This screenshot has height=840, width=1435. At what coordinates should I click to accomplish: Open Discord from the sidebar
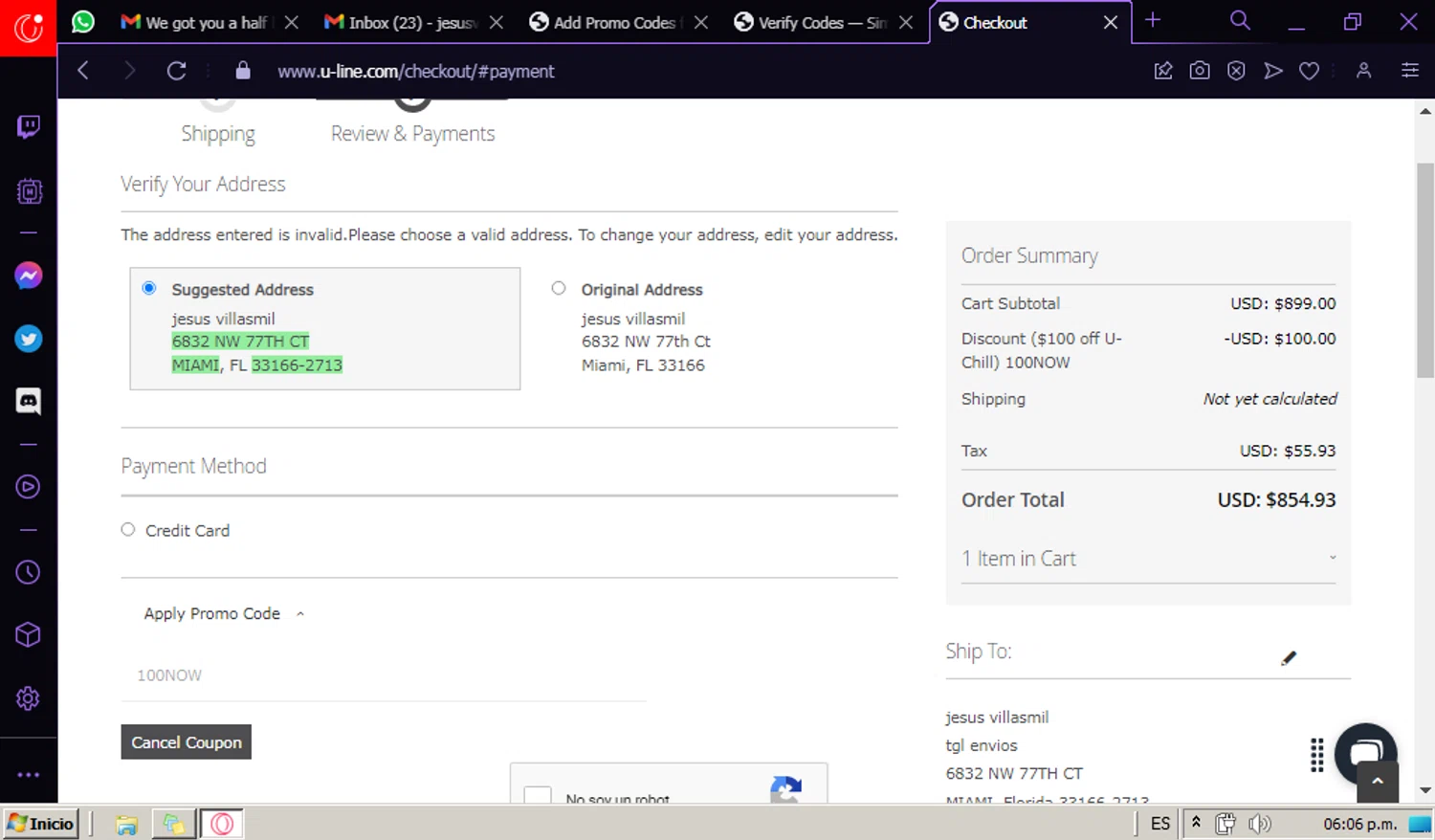tap(28, 401)
